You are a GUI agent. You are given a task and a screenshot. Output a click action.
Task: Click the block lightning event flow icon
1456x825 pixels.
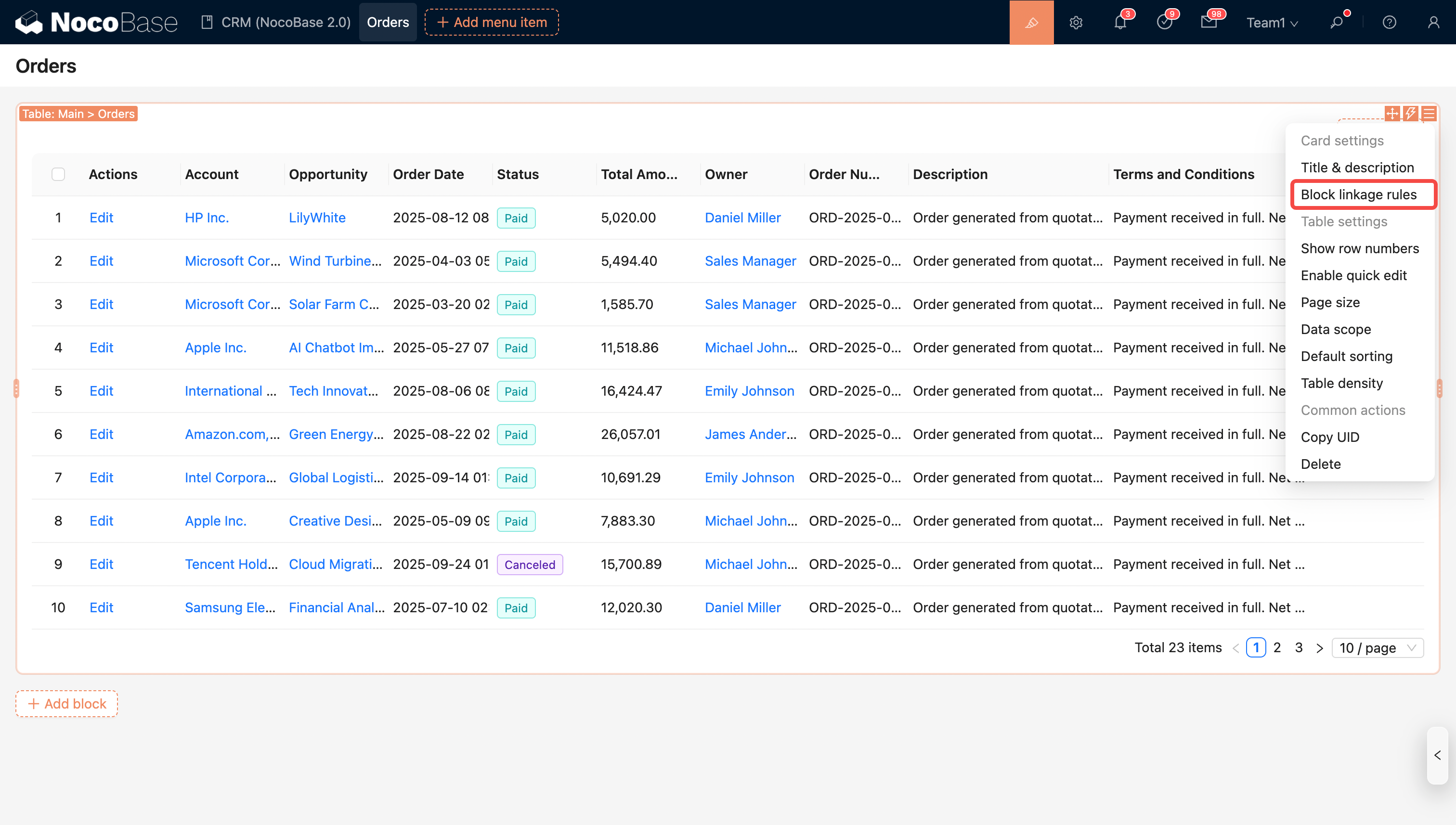[x=1411, y=113]
